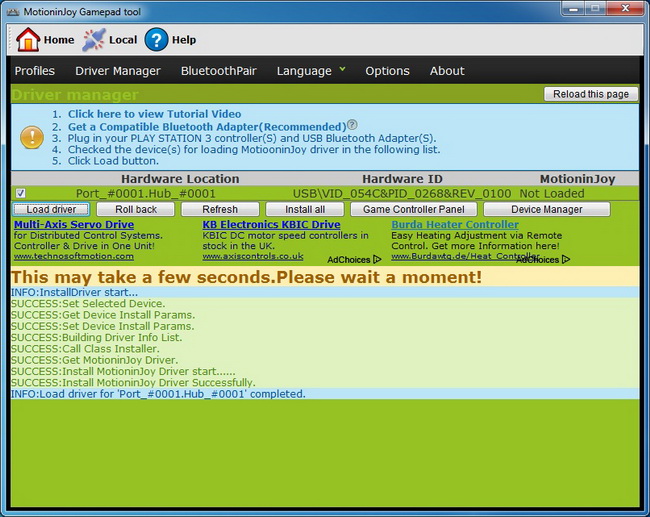Open the Profiles menu
Screen dimensions: 650x517
(x=35, y=71)
